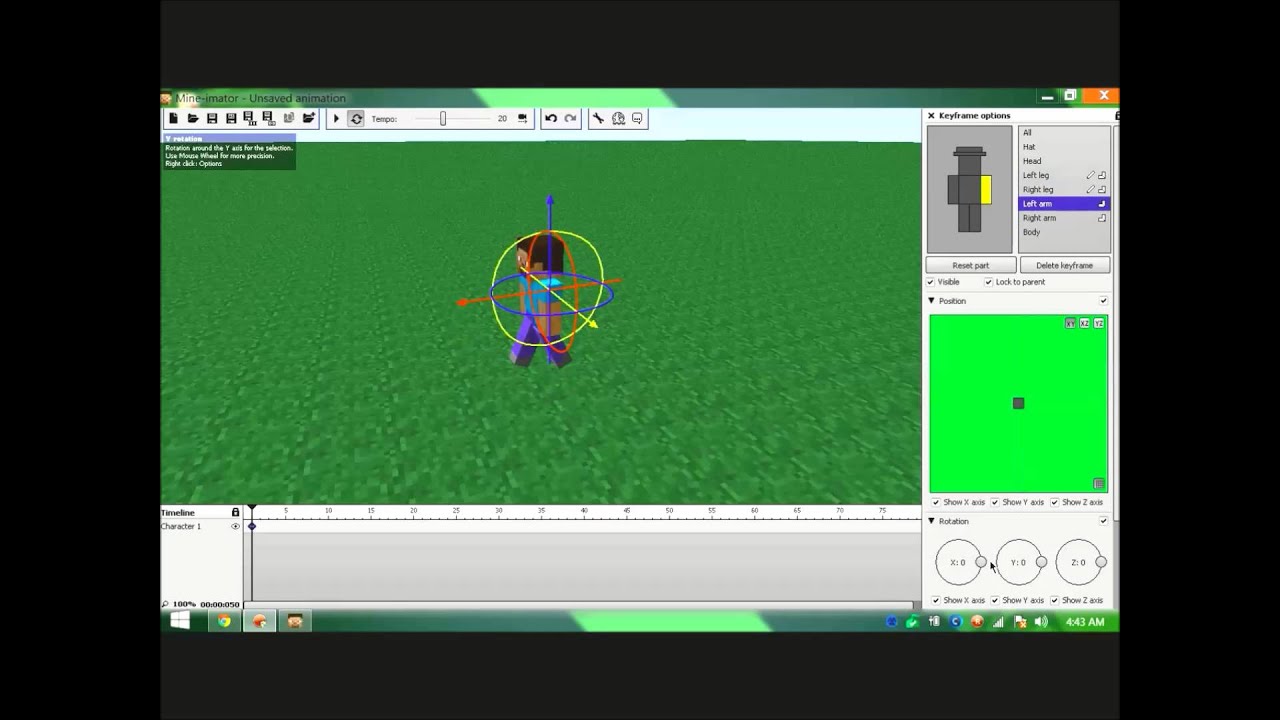Toggle Show X axis under Position pad
This screenshot has height=720, width=1280.
(x=936, y=502)
